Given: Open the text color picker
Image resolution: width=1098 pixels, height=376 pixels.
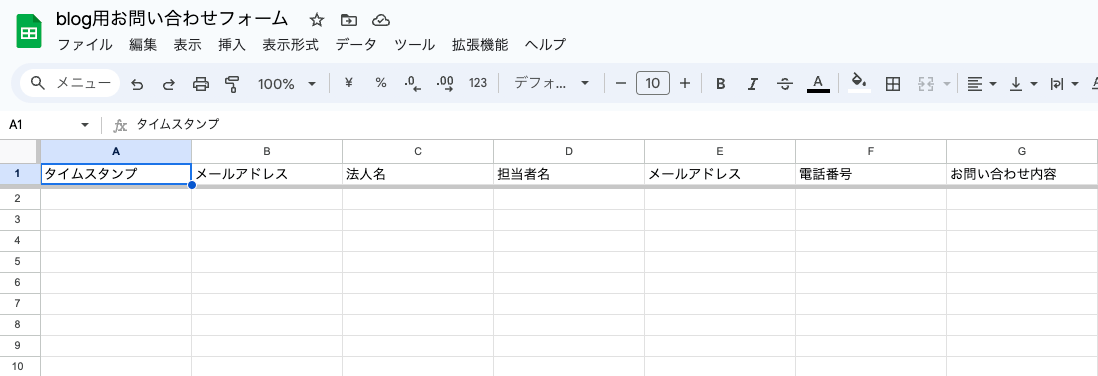Looking at the screenshot, I should coord(818,84).
